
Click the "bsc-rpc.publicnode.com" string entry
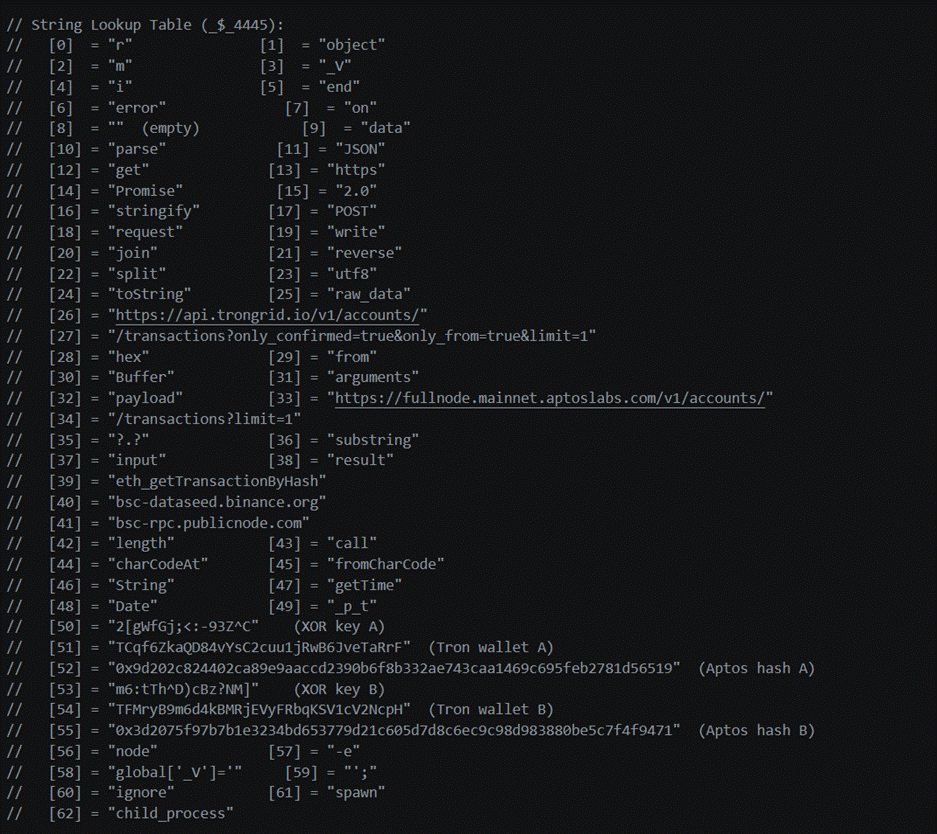coord(209,523)
